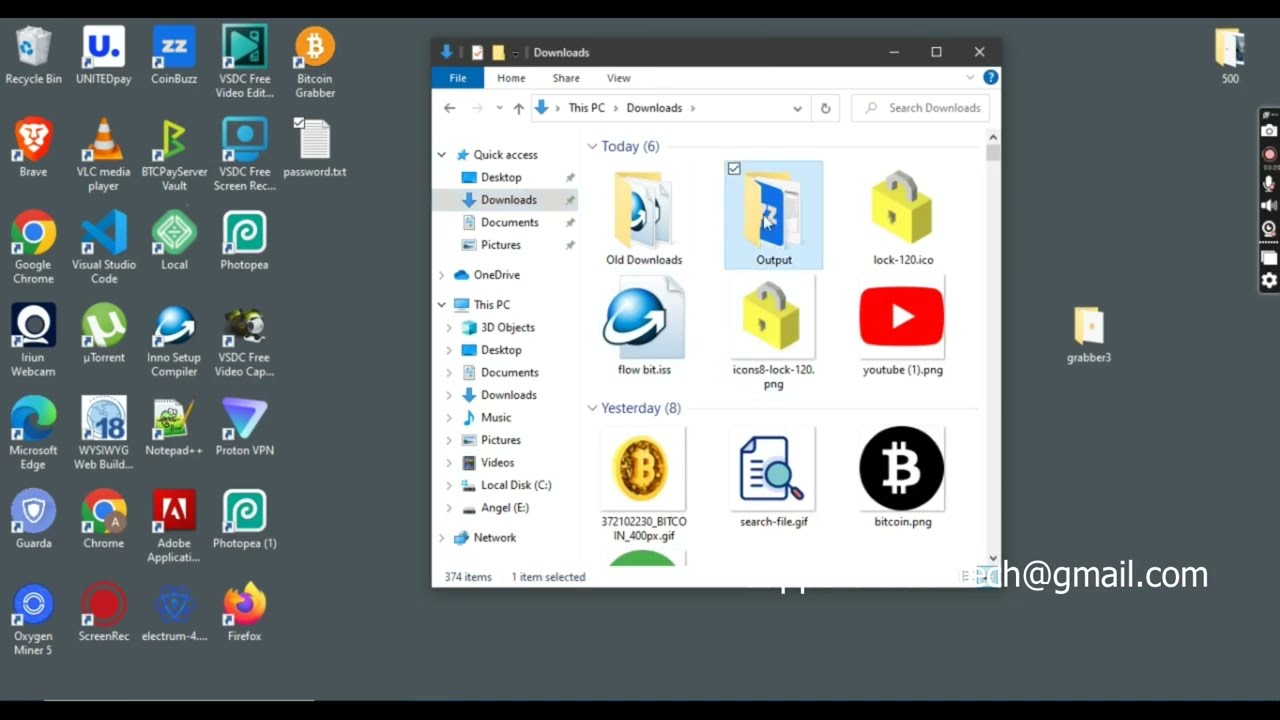Collapse the This PC tree node
The width and height of the screenshot is (1280, 720).
(442, 305)
